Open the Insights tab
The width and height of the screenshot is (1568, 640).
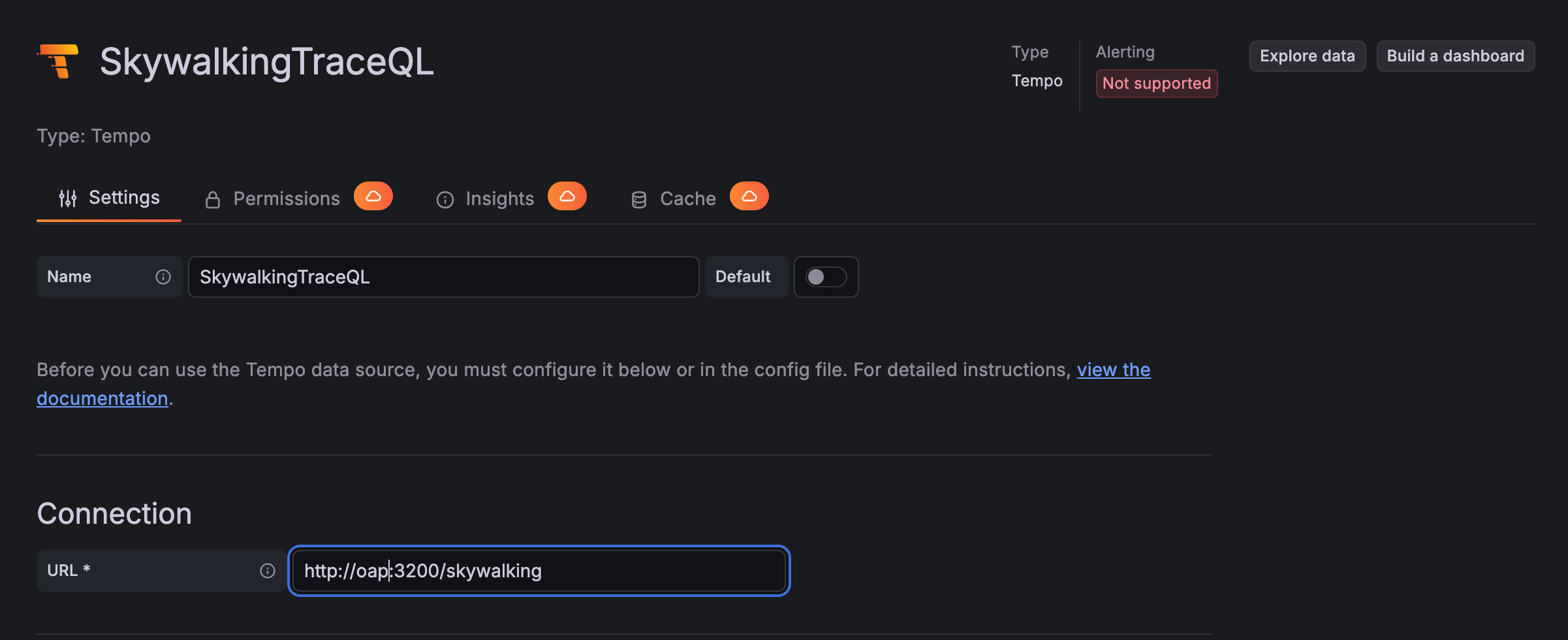pyautogui.click(x=499, y=198)
